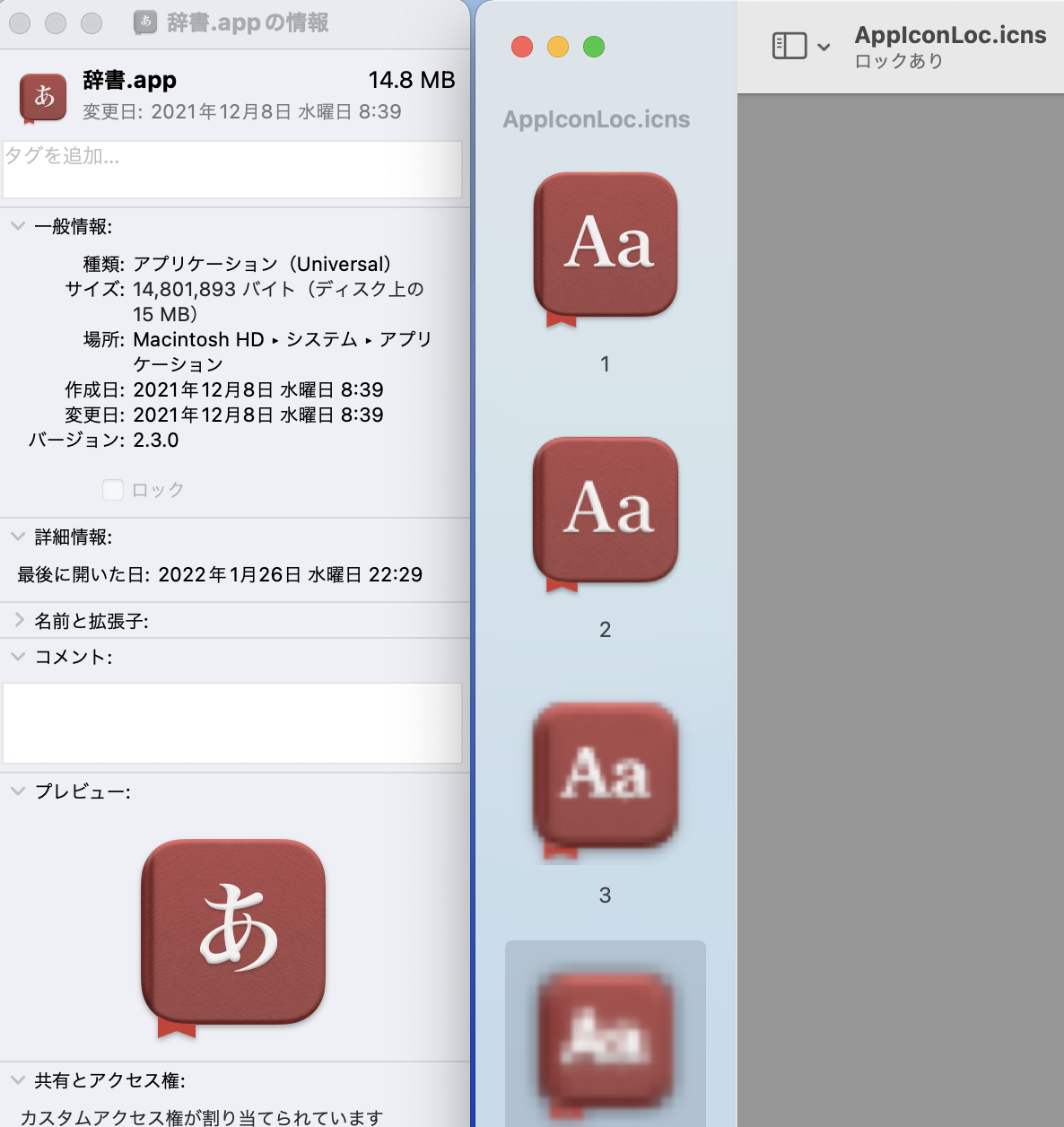Screen dimensions: 1064x1127
Task: Click the large あ preview icon in the info window
Action: 233,939
